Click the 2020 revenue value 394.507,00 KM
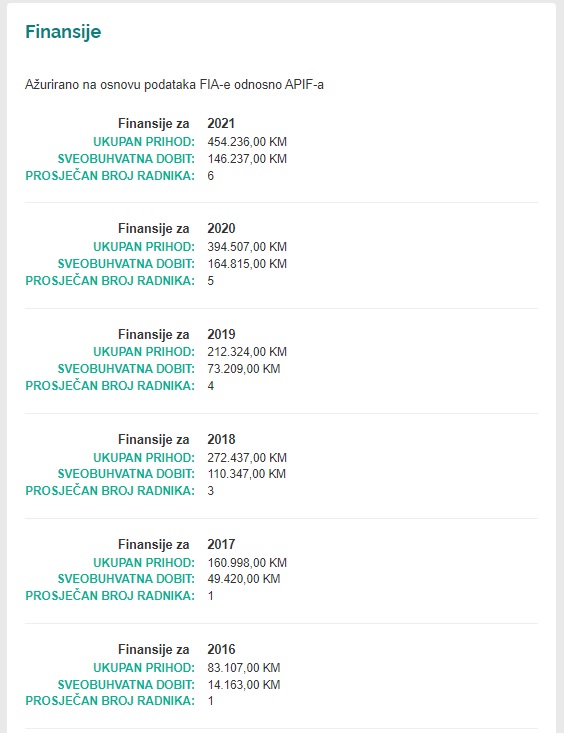 pos(247,247)
